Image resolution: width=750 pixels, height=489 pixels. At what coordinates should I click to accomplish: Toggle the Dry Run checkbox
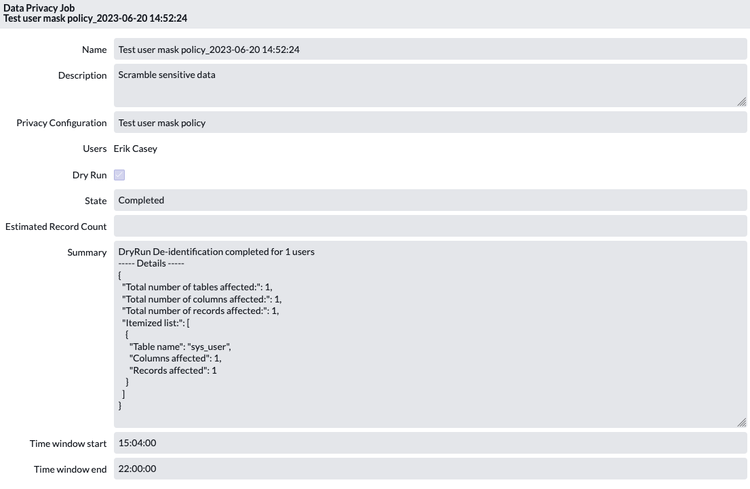[120, 175]
